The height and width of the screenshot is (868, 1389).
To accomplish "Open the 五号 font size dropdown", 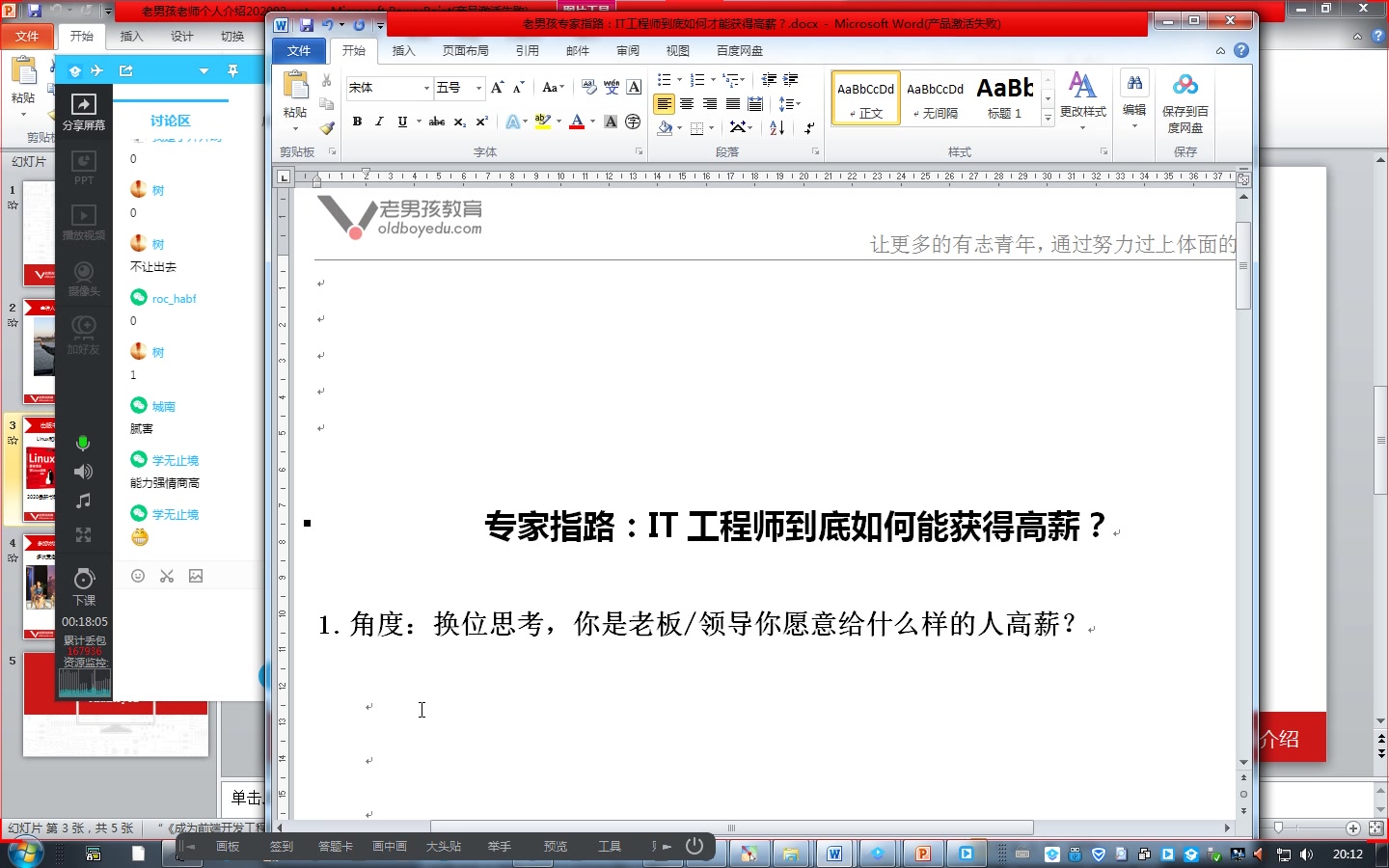I will click(477, 88).
